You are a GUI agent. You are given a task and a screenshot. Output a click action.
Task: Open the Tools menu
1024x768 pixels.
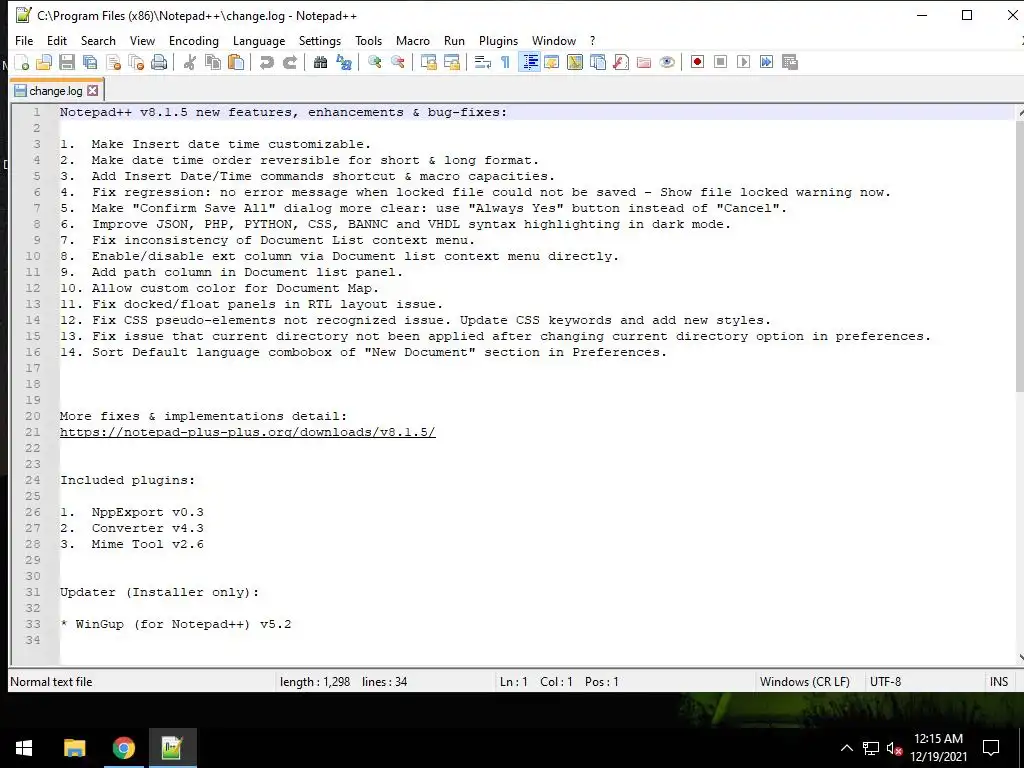(x=368, y=40)
